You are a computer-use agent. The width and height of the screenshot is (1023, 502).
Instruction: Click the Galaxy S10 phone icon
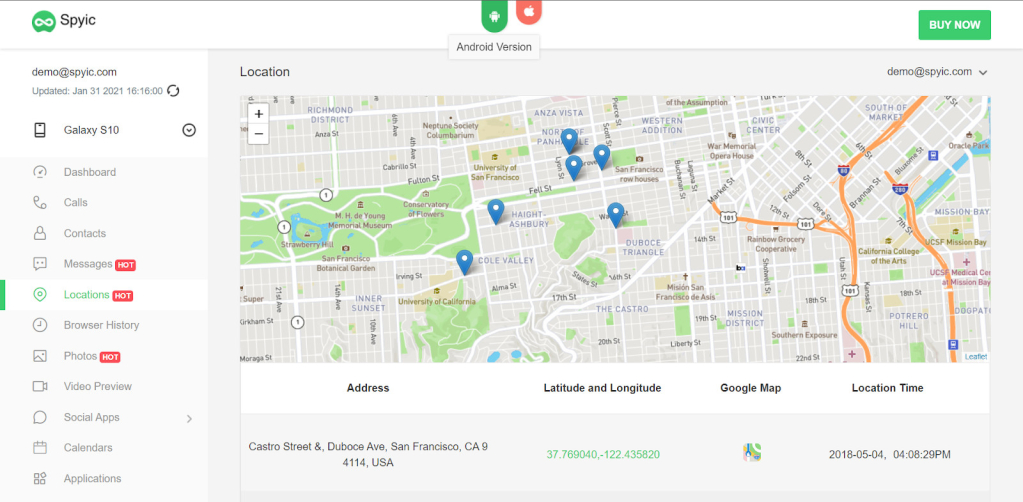click(40, 131)
